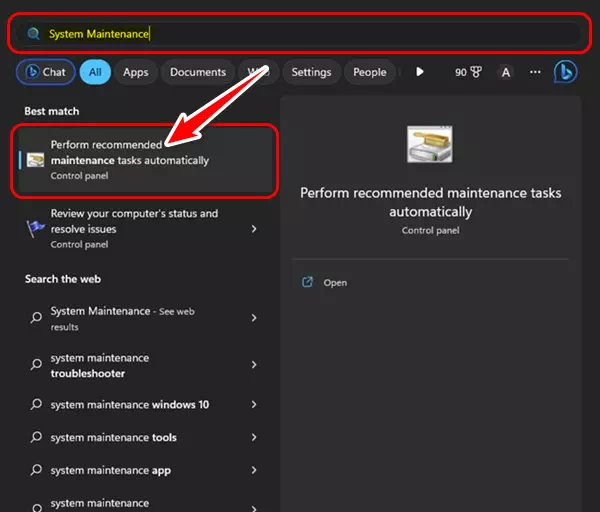Click search icon beside See web results
Image resolution: width=600 pixels, height=512 pixels.
tap(36, 317)
